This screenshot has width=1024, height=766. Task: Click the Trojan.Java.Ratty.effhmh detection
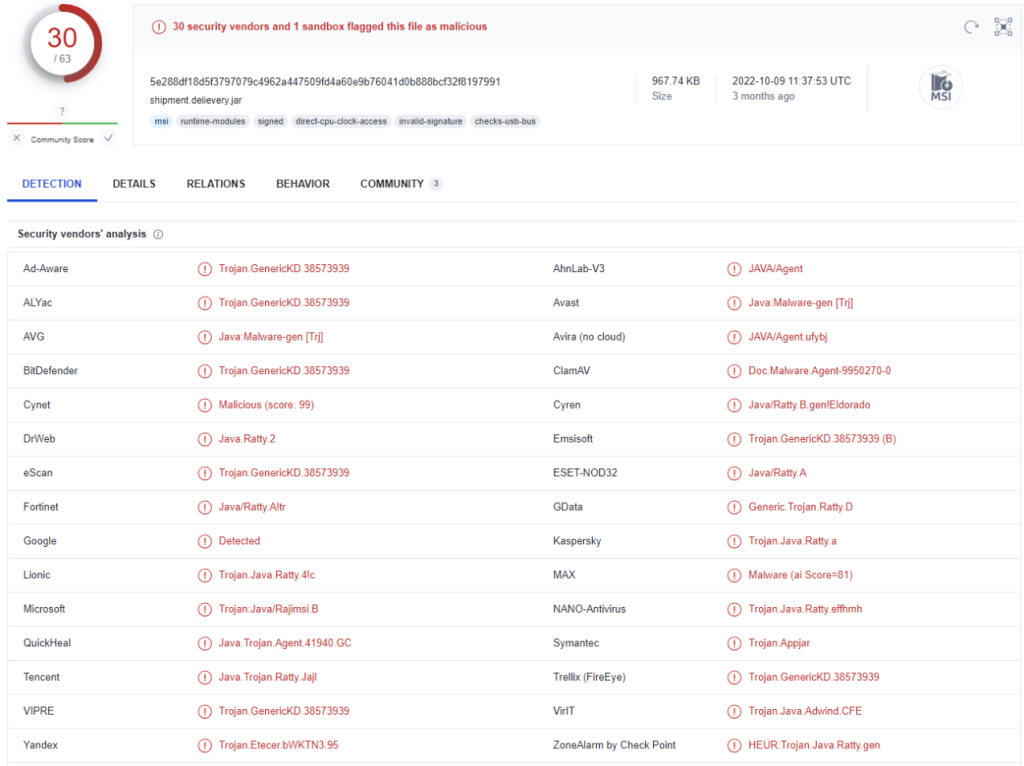805,609
